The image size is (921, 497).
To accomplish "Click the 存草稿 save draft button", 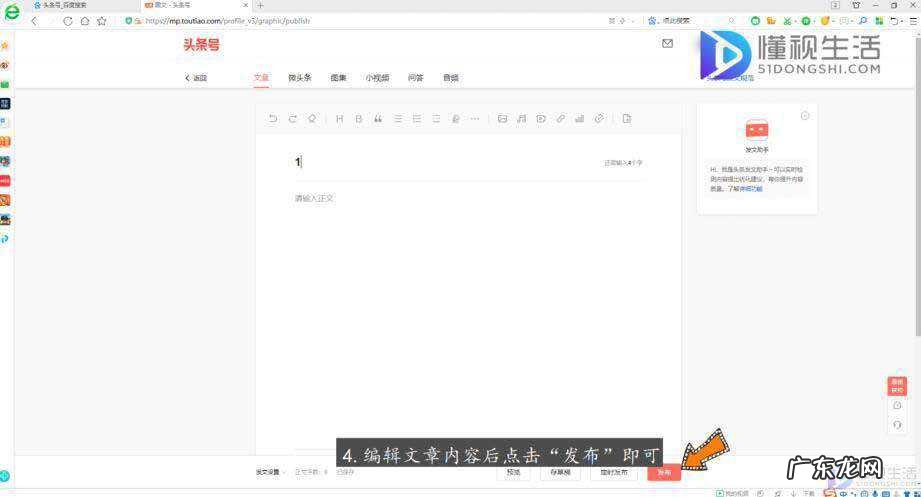I will pyautogui.click(x=560, y=472).
